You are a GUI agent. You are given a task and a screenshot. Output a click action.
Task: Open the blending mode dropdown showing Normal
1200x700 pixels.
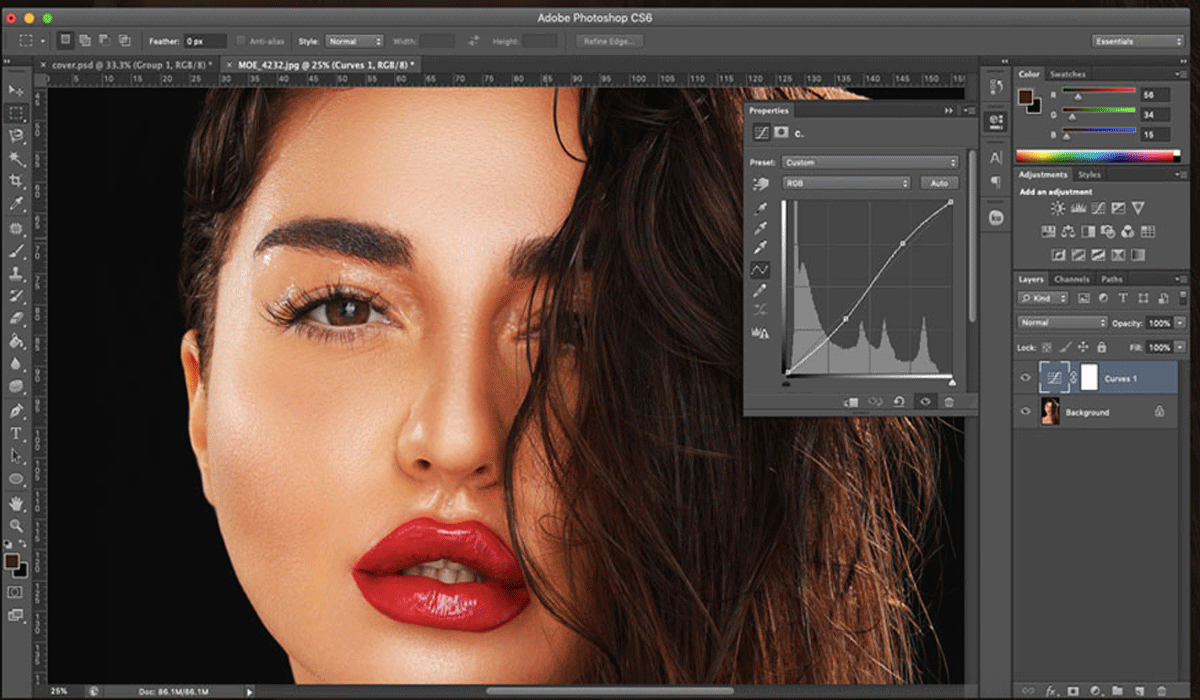tap(1062, 322)
